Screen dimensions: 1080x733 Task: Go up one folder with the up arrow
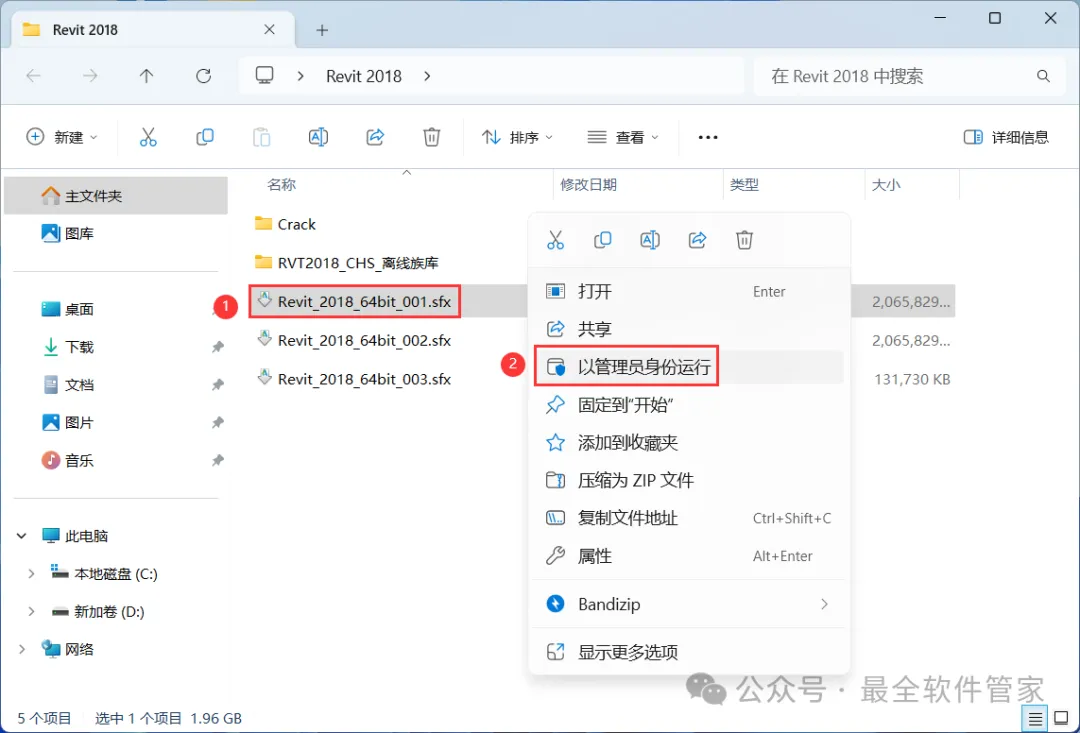coord(146,76)
